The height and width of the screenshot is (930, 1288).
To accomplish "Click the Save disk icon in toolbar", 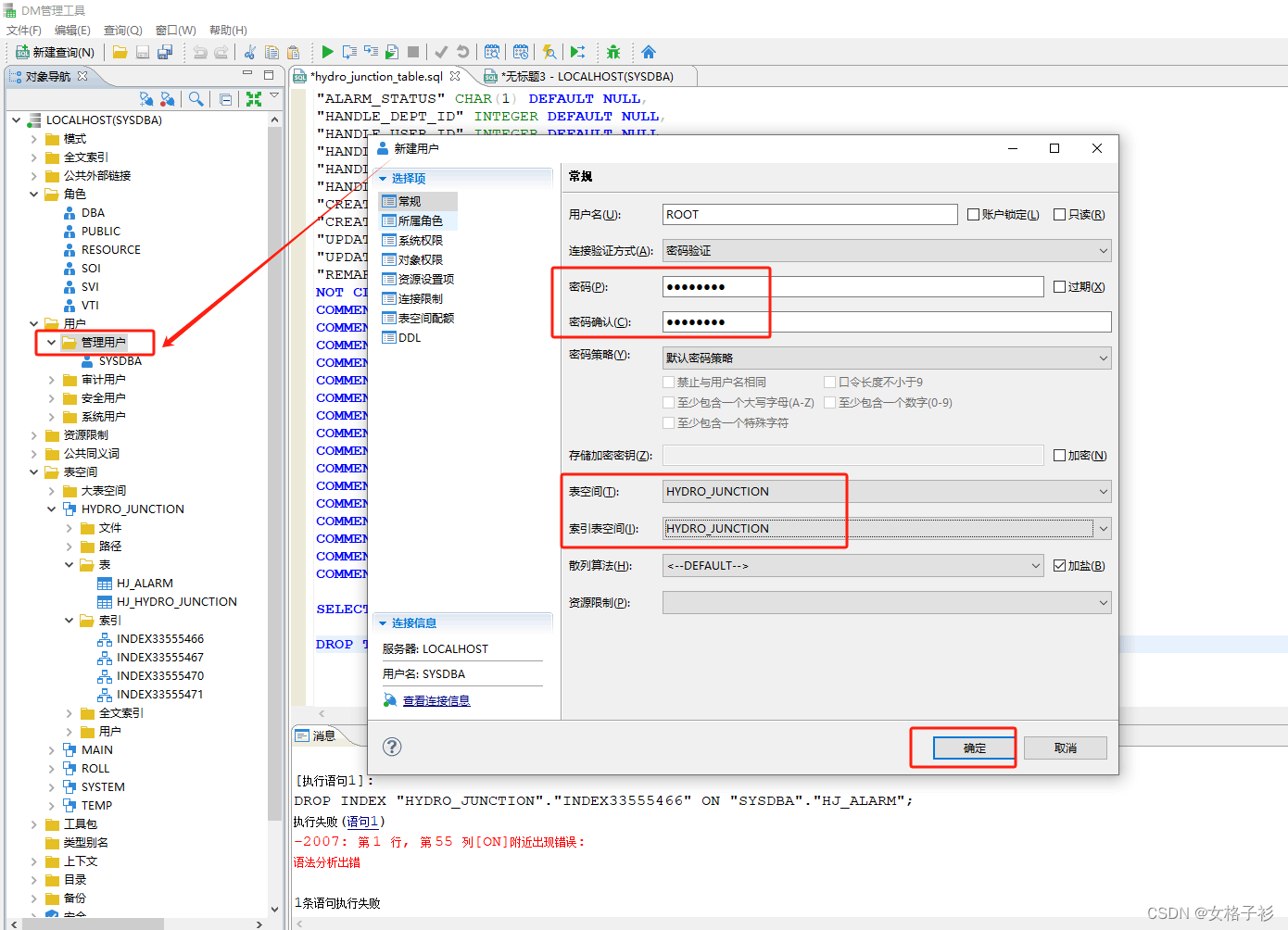I will pos(143,52).
